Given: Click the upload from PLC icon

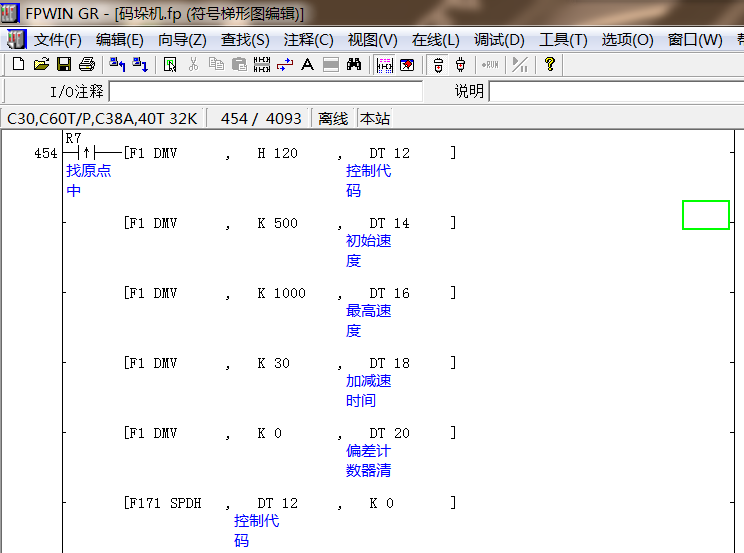Looking at the screenshot, I should pyautogui.click(x=117, y=65).
